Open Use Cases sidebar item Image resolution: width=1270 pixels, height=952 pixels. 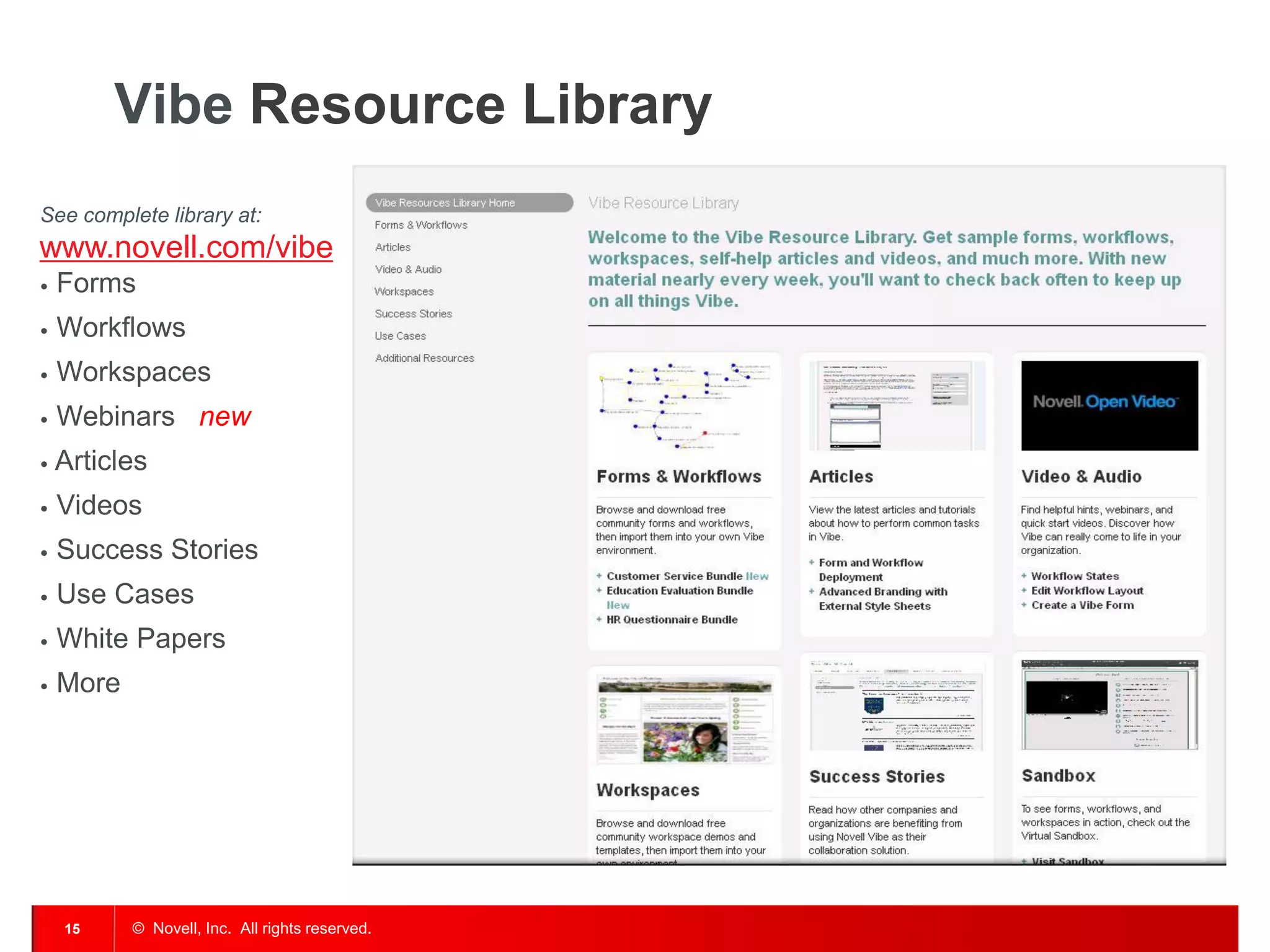click(x=400, y=336)
